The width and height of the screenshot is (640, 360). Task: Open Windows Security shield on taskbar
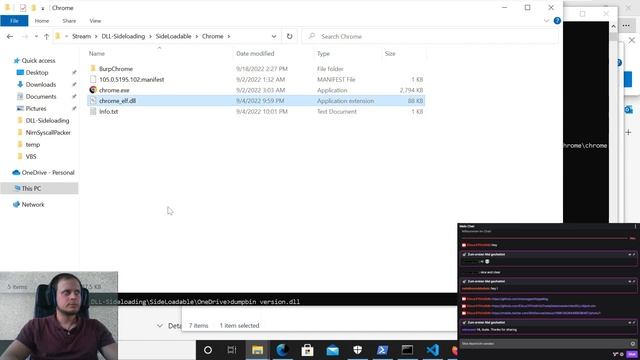point(358,350)
